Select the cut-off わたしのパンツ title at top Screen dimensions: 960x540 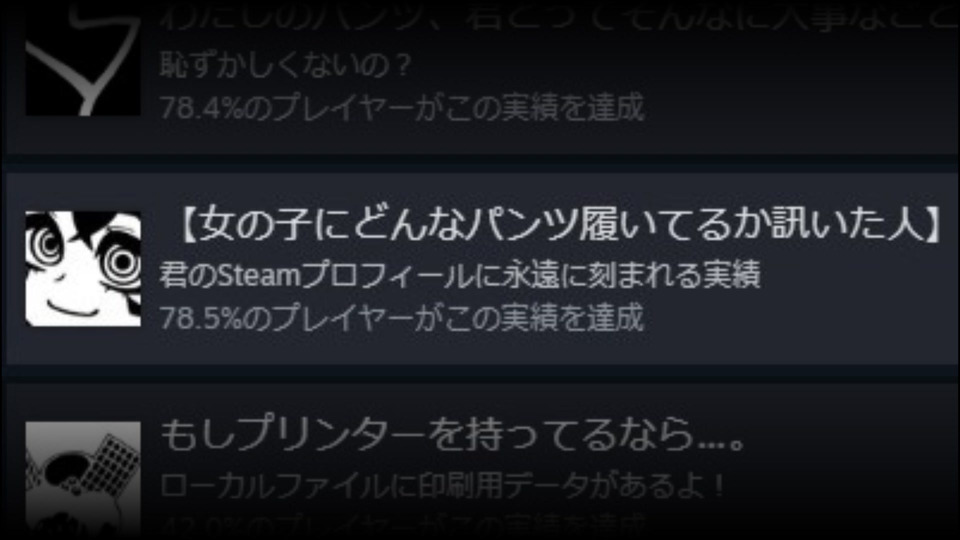[x=557, y=17]
